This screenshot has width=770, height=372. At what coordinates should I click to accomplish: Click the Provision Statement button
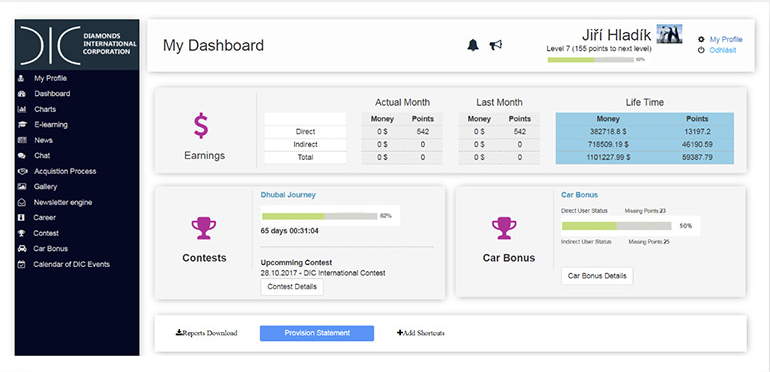(x=317, y=333)
